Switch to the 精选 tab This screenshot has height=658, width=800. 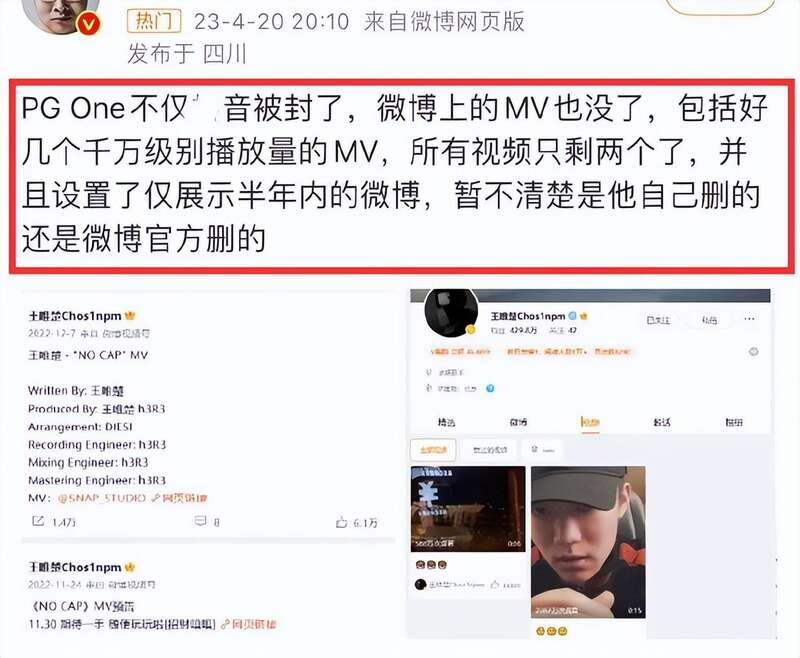[x=446, y=422]
